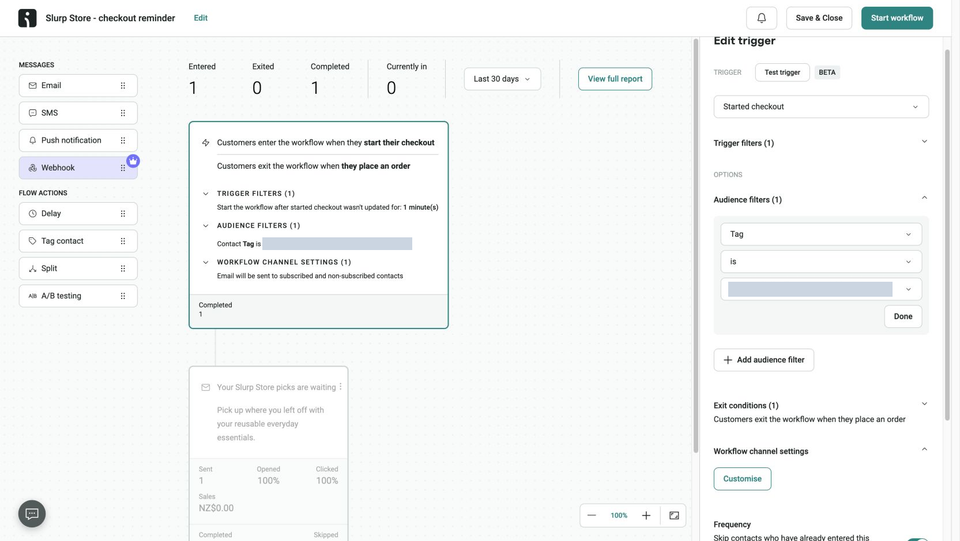The image size is (960, 541).
Task: Grab the Tag contact drag handle
Action: (x=122, y=241)
